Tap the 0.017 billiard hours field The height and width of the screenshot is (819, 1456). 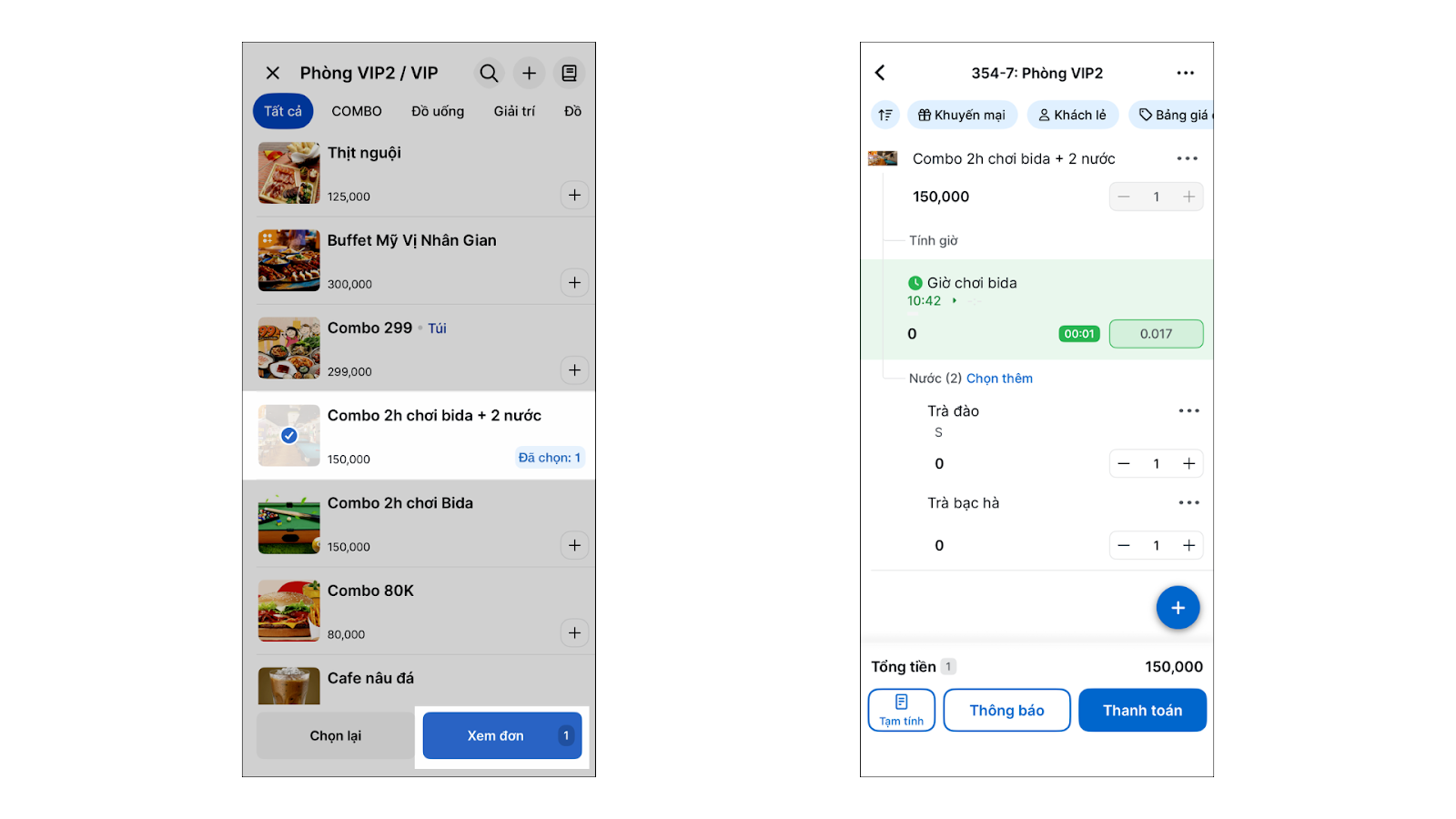[1156, 334]
